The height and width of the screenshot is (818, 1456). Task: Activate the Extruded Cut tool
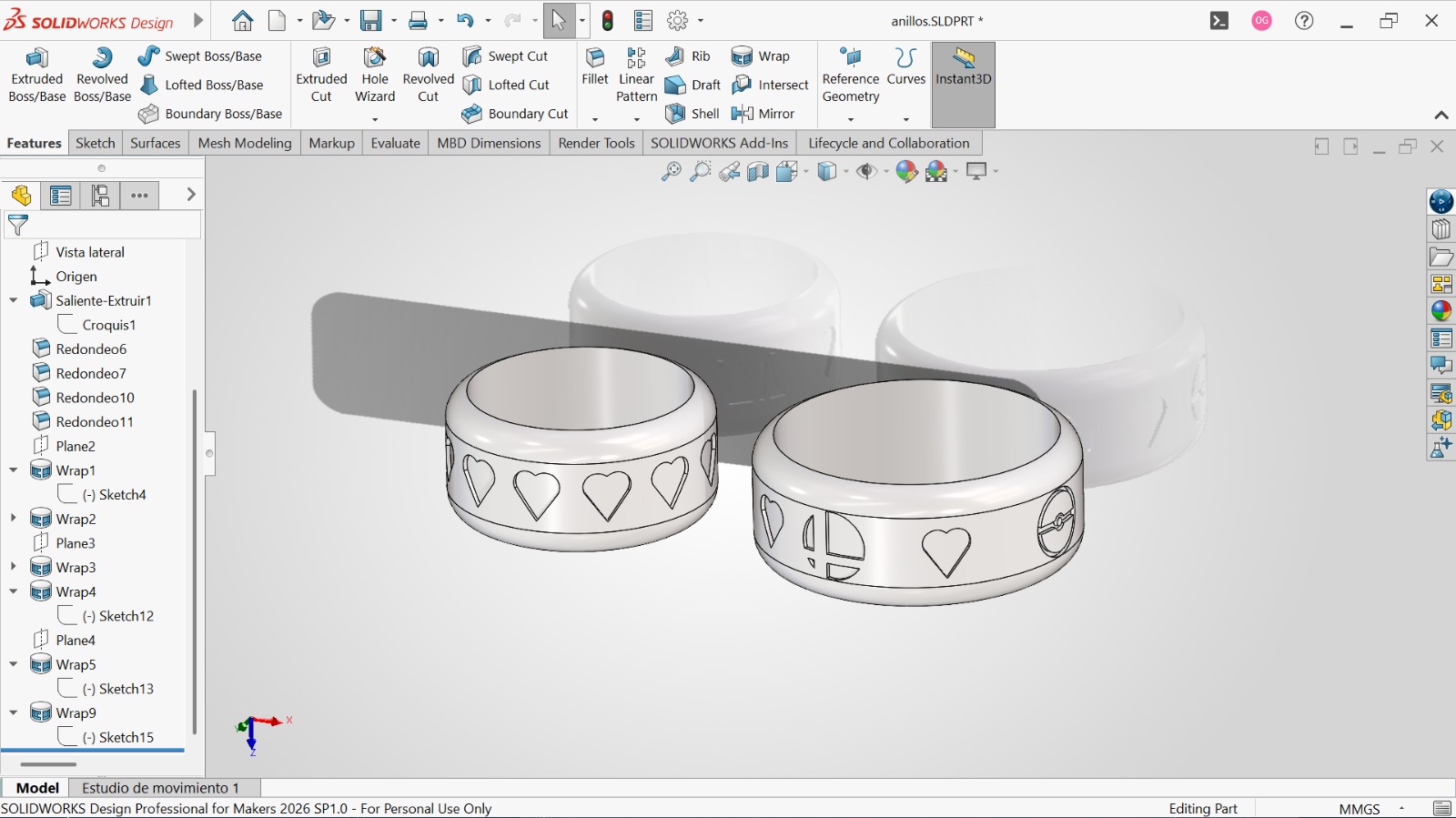tap(321, 75)
